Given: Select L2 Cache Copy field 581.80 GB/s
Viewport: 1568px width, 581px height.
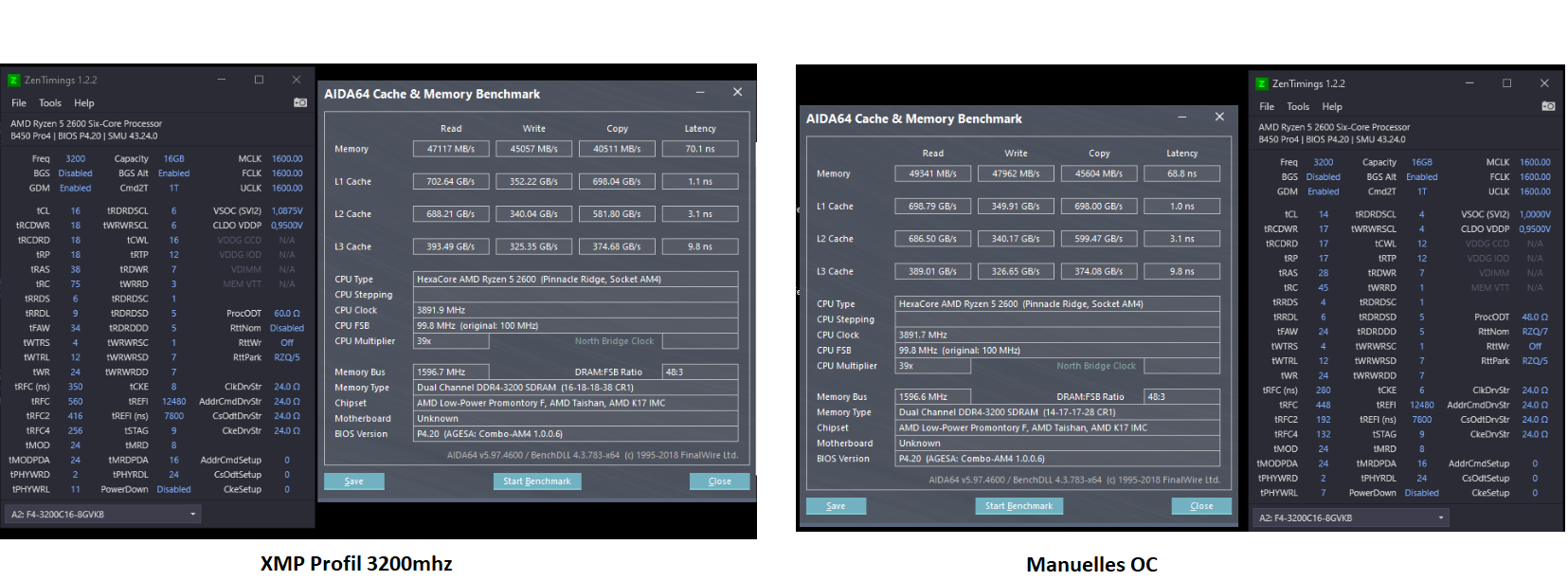Looking at the screenshot, I should click(617, 214).
